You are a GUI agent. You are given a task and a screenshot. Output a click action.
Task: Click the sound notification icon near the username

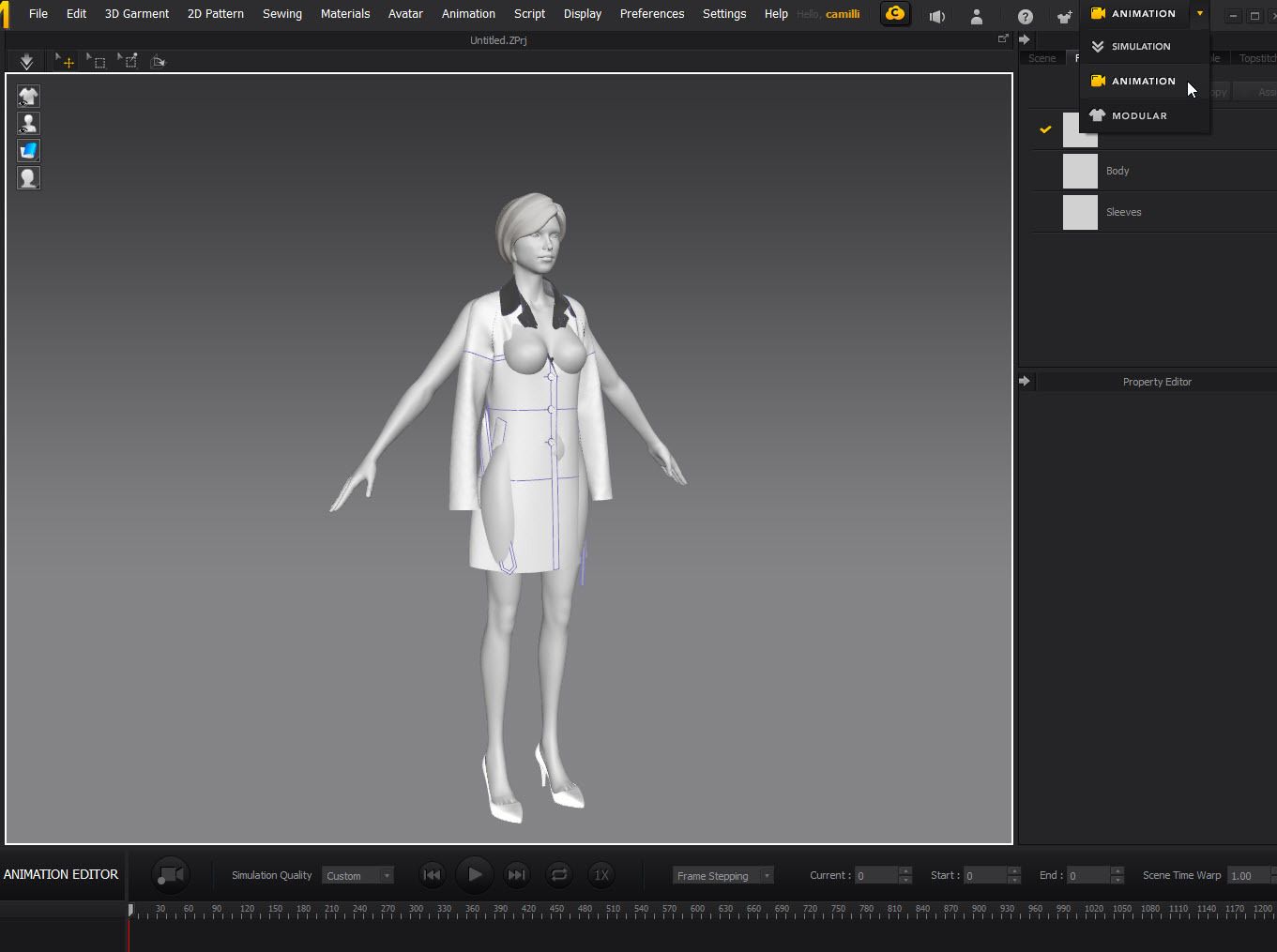tap(936, 16)
